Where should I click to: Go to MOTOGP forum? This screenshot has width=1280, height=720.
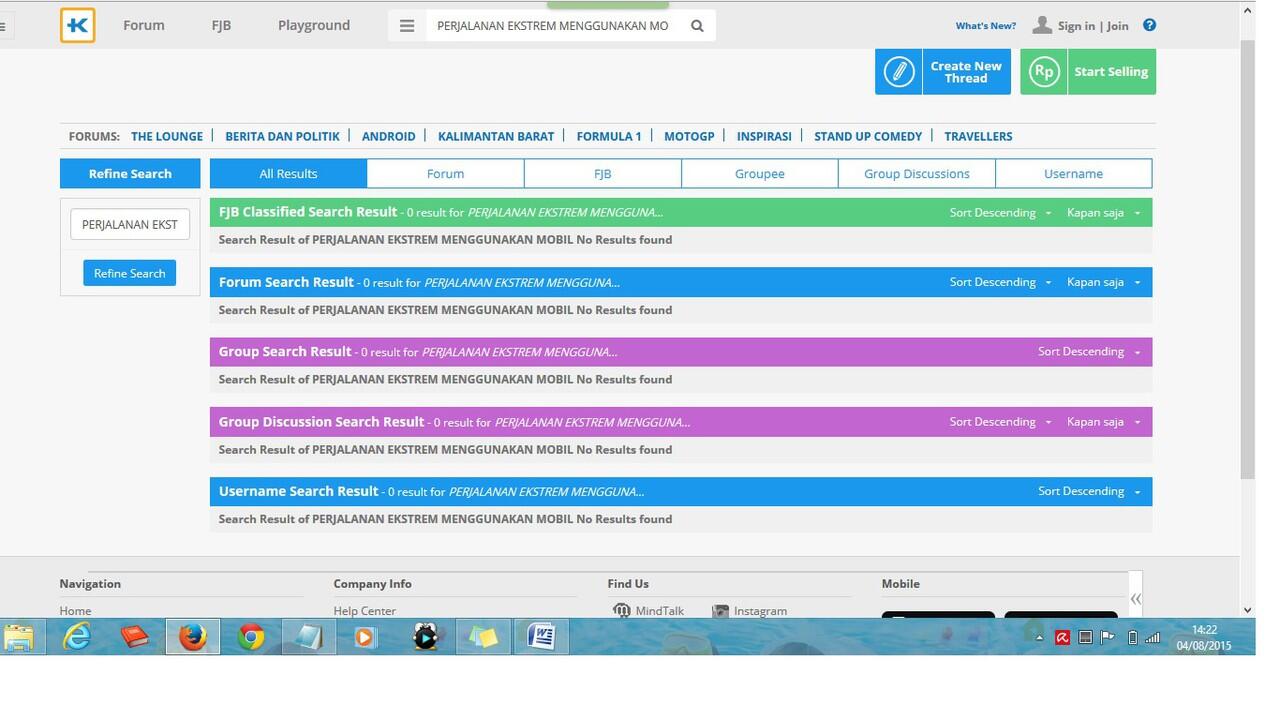[689, 136]
